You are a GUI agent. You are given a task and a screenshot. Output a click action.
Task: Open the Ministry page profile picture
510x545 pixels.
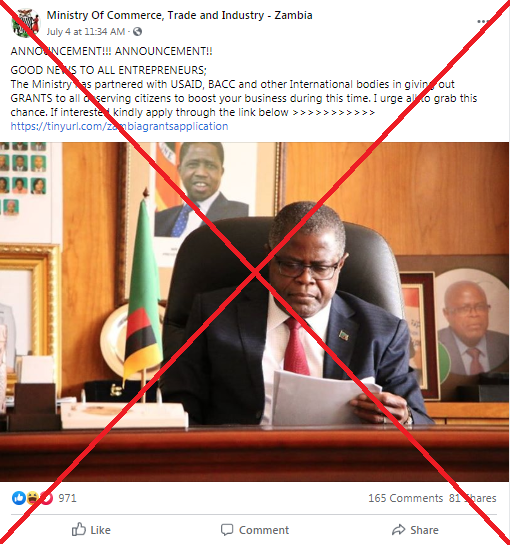point(26,23)
